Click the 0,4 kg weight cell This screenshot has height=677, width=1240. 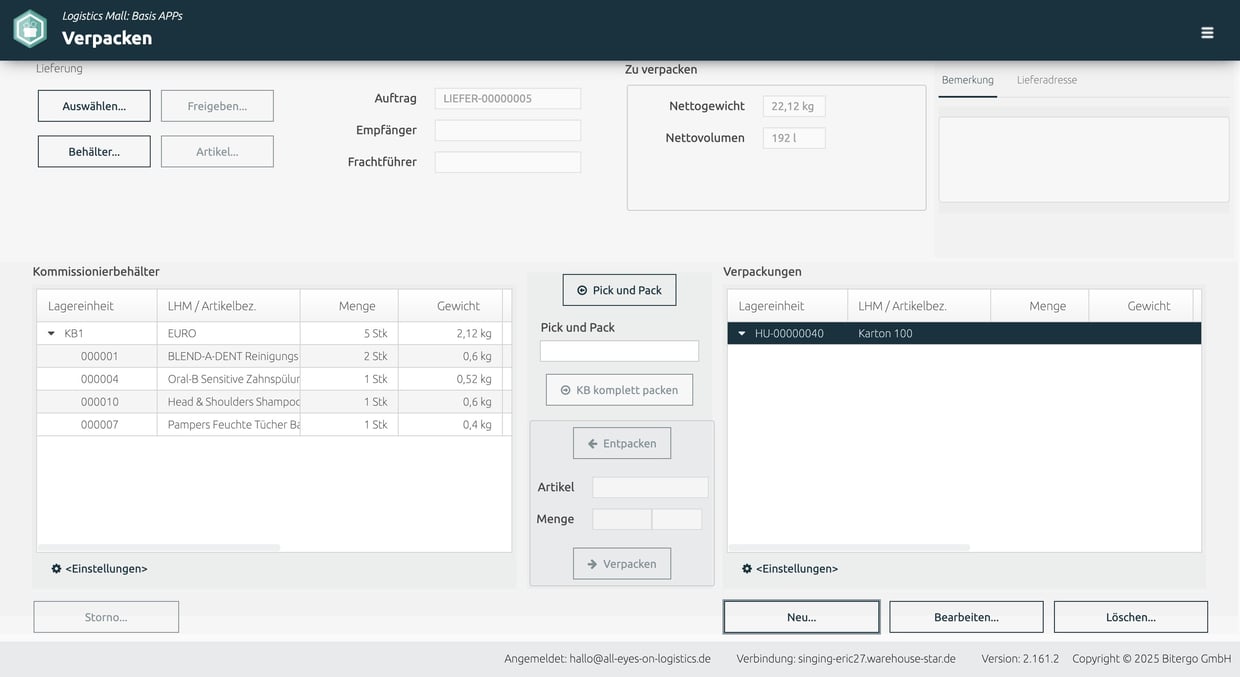coord(450,425)
